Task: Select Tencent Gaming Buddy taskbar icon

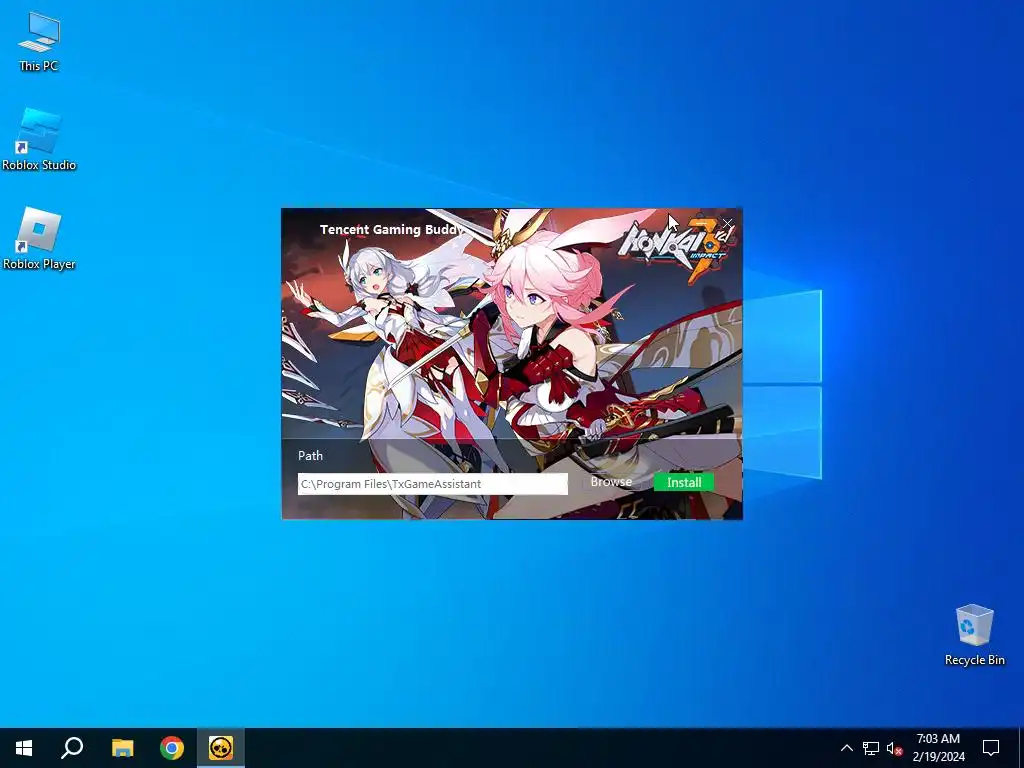Action: [221, 748]
